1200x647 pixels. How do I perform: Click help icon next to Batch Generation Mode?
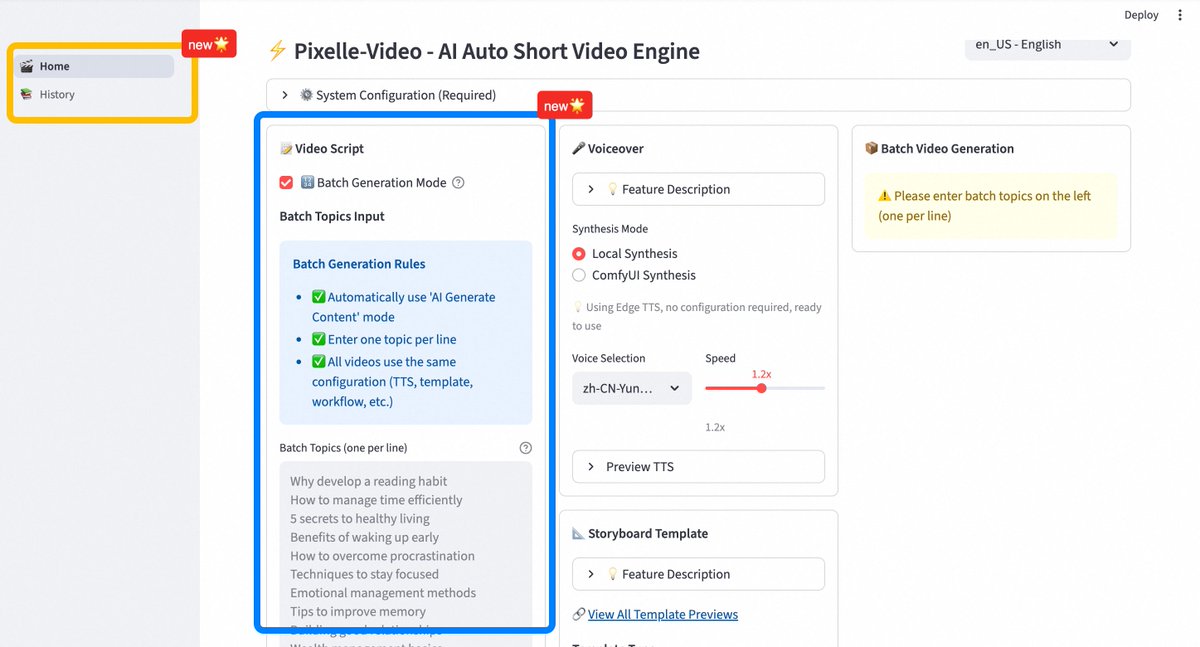click(x=458, y=182)
